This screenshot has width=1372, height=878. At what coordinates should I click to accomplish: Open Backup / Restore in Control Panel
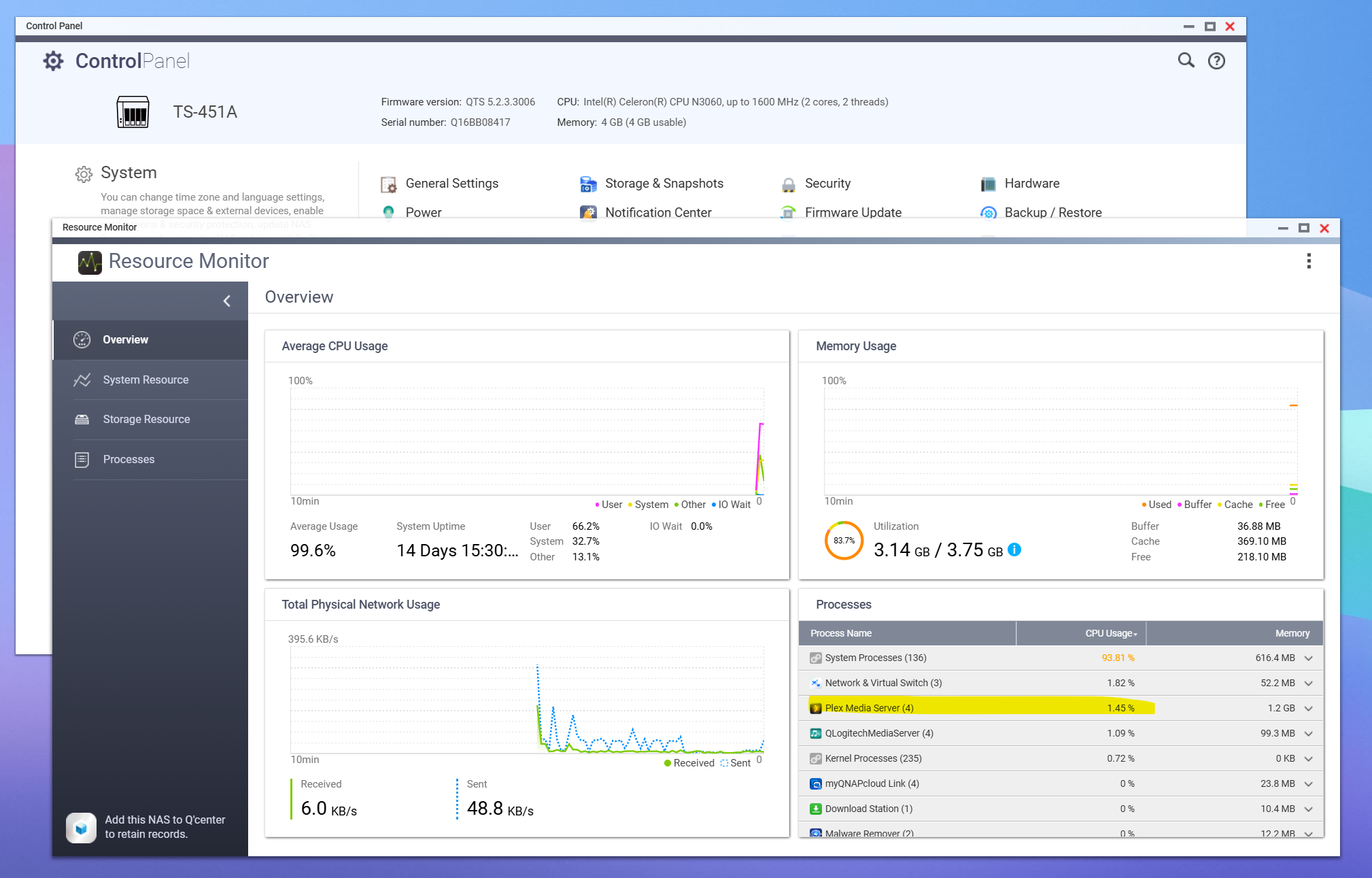click(1052, 213)
